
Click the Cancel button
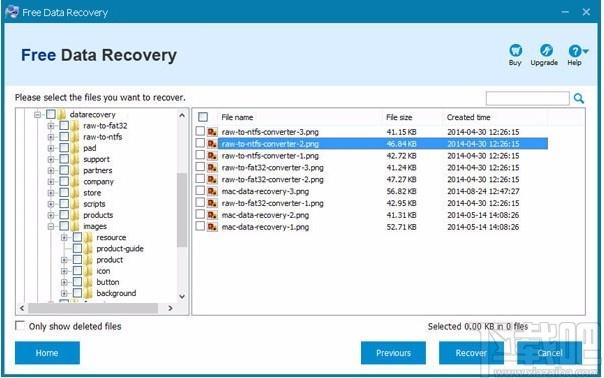(x=549, y=353)
